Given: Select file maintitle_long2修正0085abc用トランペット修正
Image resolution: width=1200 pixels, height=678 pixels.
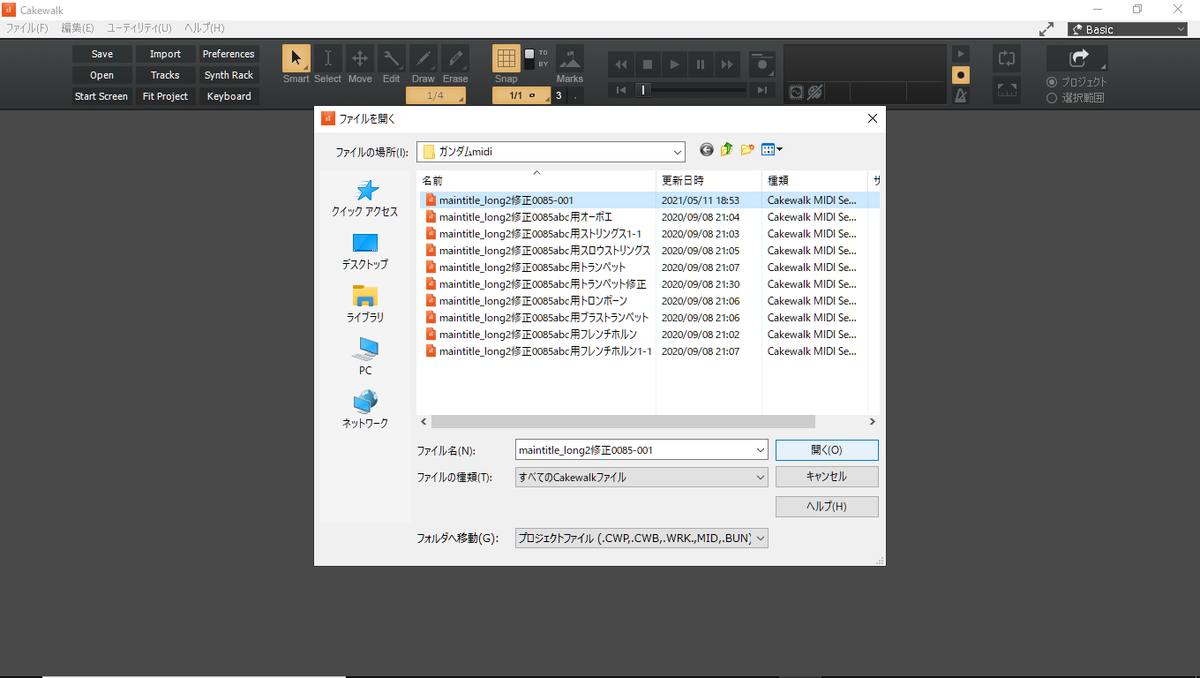Looking at the screenshot, I should click(538, 284).
